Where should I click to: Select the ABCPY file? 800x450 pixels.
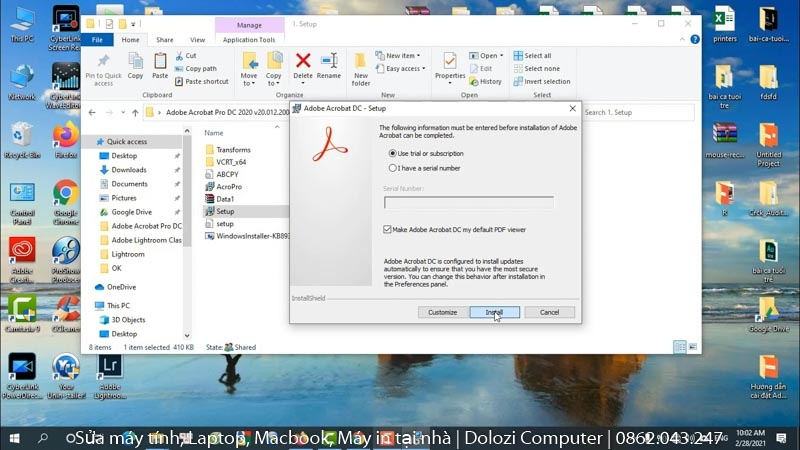[x=227, y=174]
